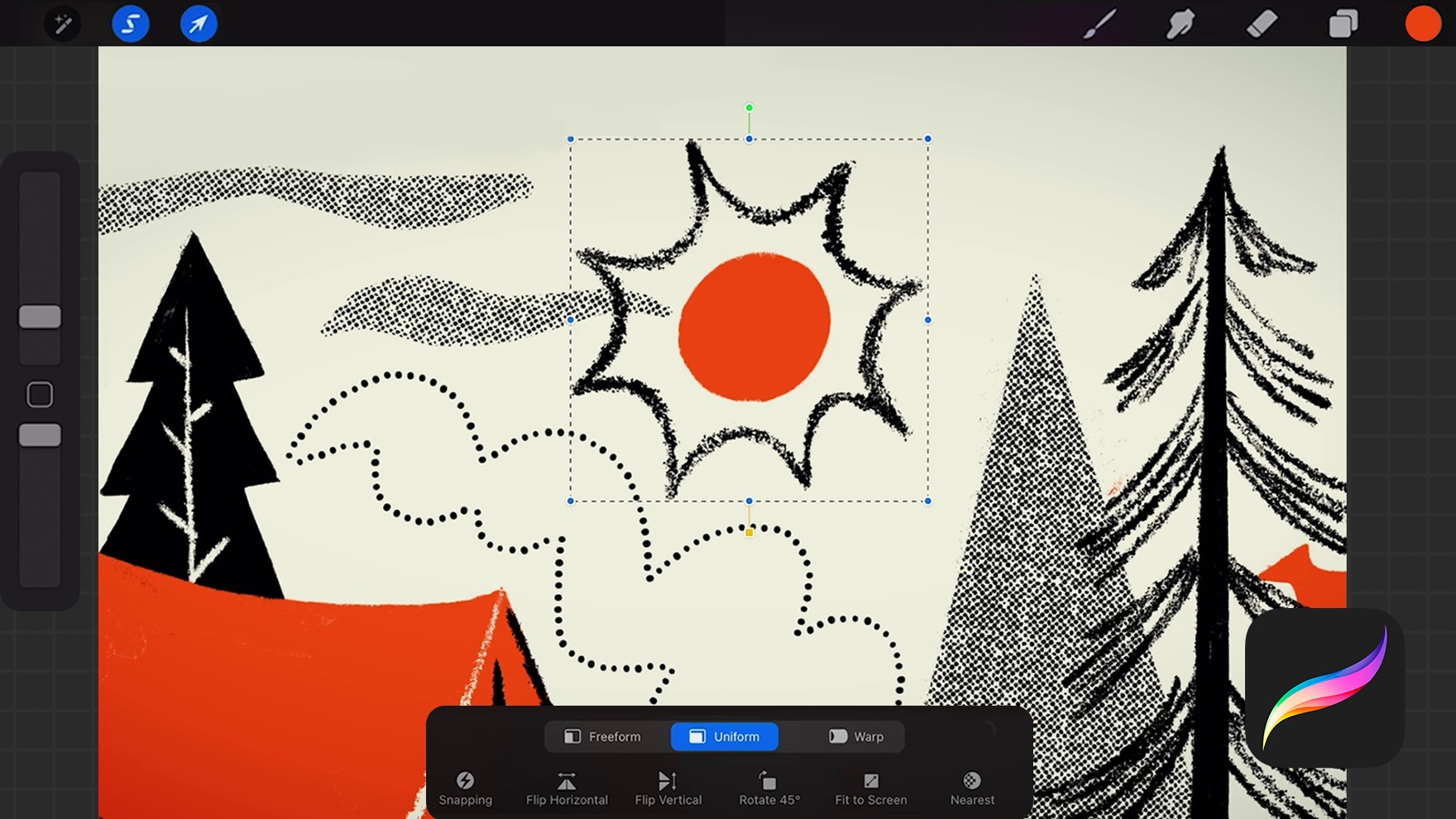Click Flip Horizontal
This screenshot has width=1456, height=819.
coord(567,788)
